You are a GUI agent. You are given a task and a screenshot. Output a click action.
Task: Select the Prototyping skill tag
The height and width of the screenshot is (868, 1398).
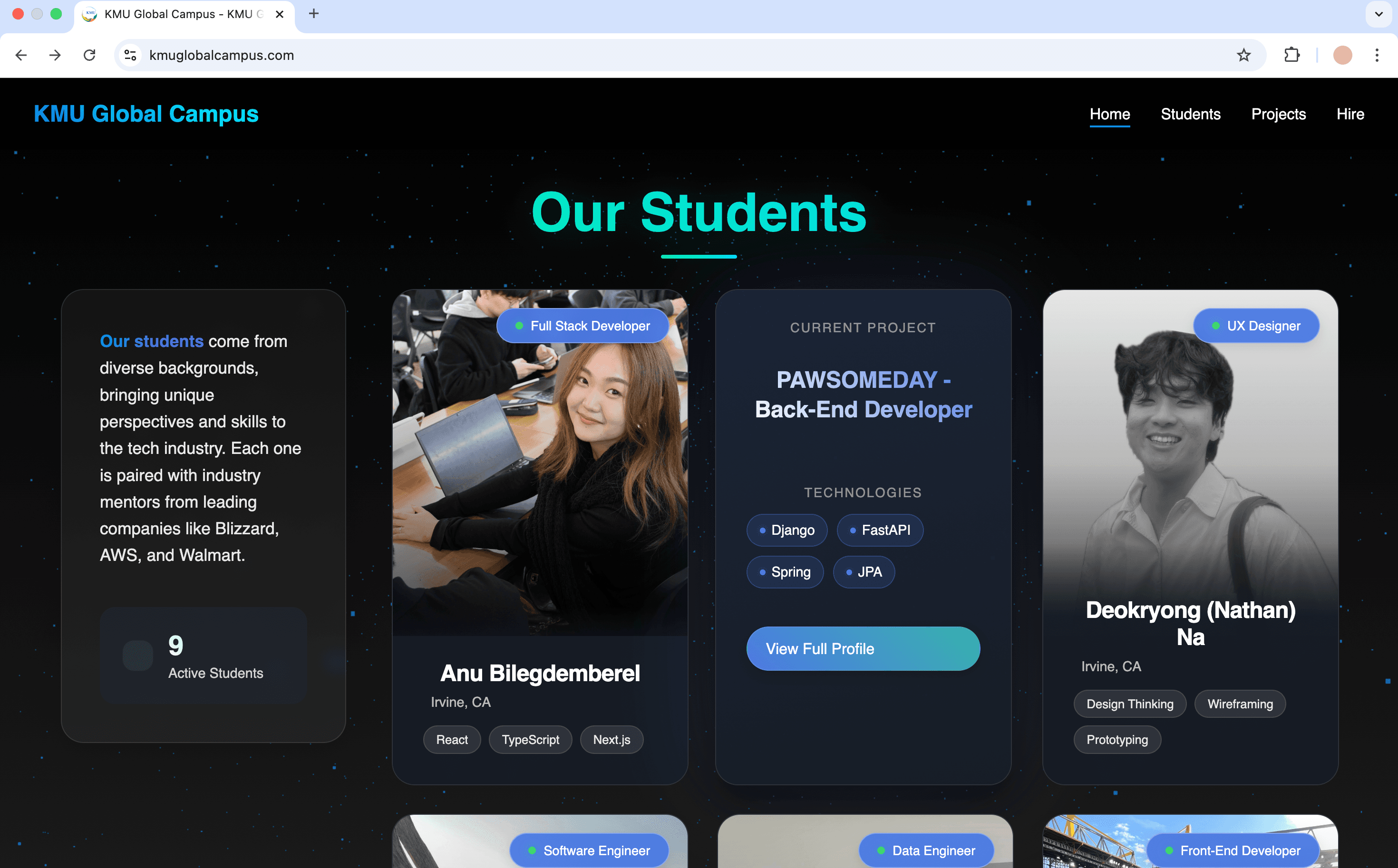pos(1117,740)
